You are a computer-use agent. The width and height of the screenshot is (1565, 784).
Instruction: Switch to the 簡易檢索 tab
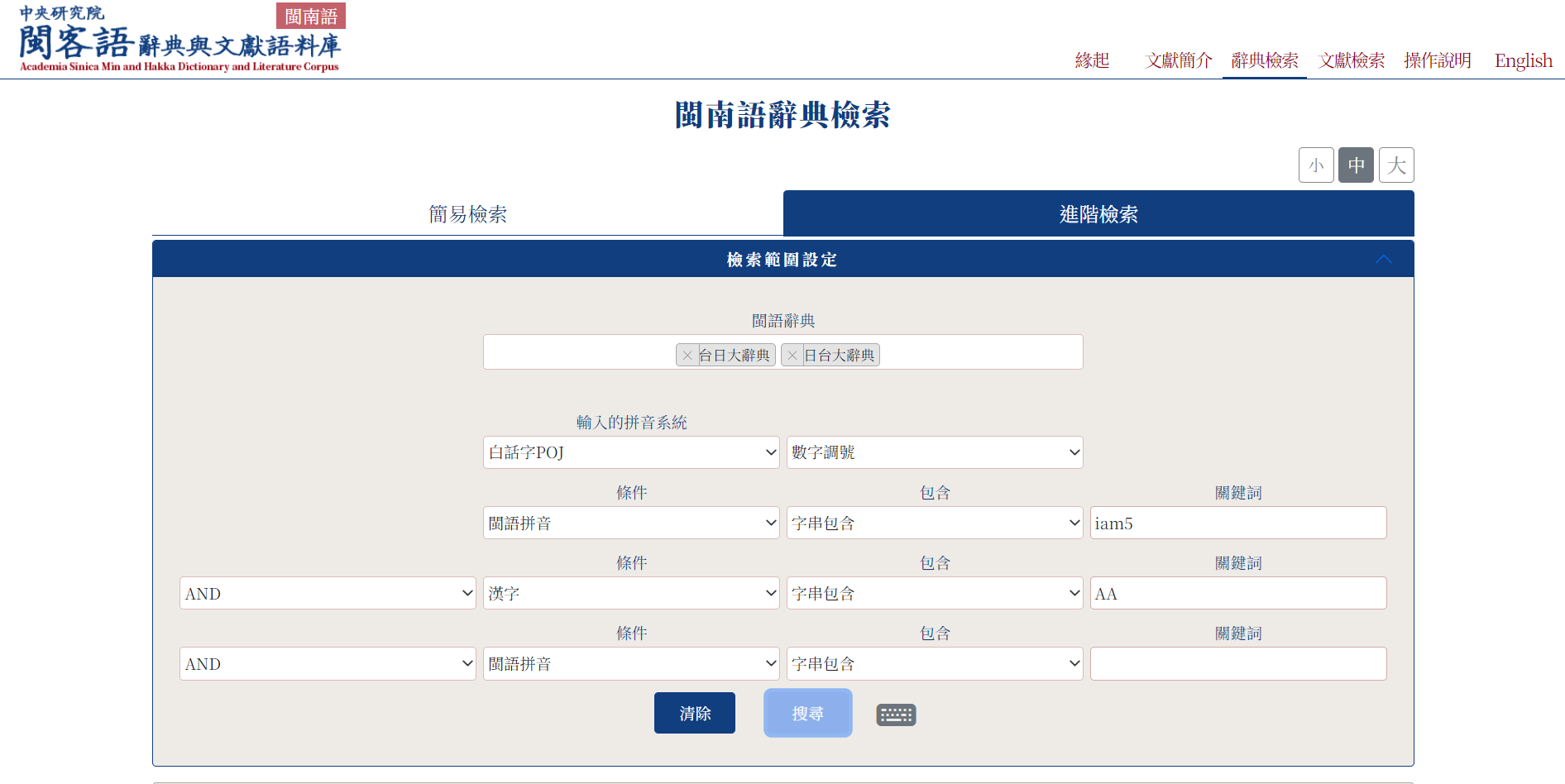[x=467, y=214]
